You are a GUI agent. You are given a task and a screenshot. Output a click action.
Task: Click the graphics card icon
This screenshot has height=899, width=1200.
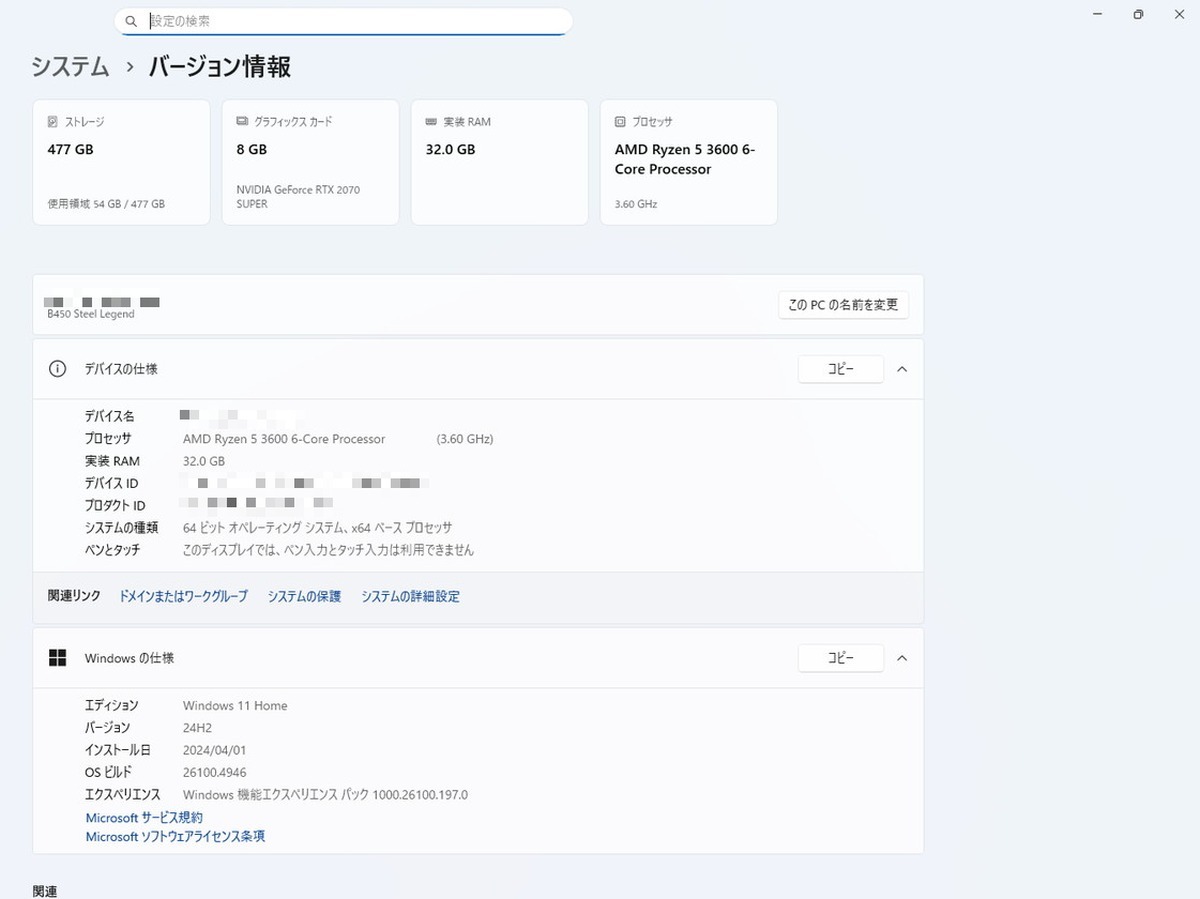click(x=242, y=122)
